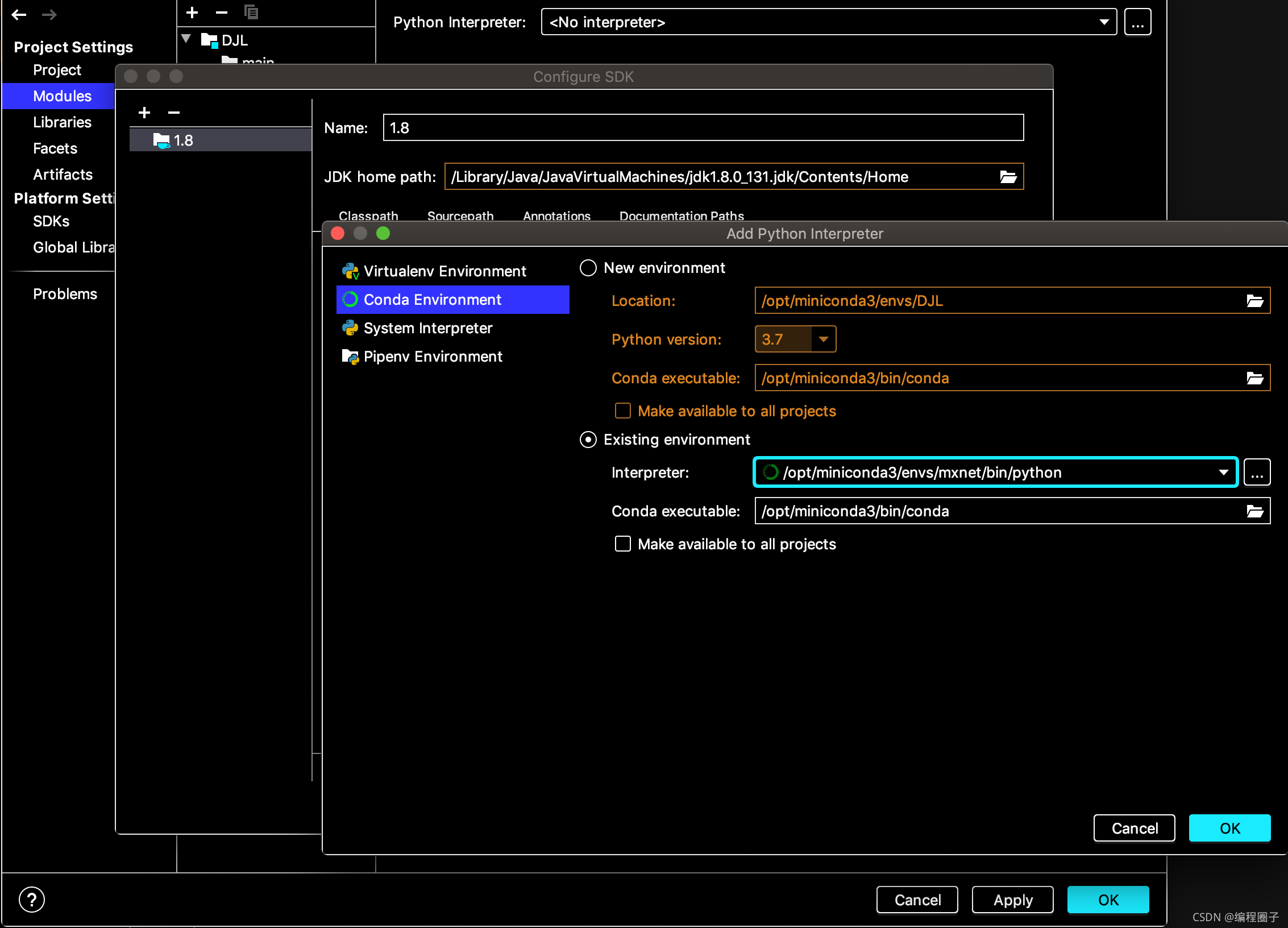Image resolution: width=1288 pixels, height=928 pixels.
Task: Select System Interpreter in the environment list
Action: (427, 328)
